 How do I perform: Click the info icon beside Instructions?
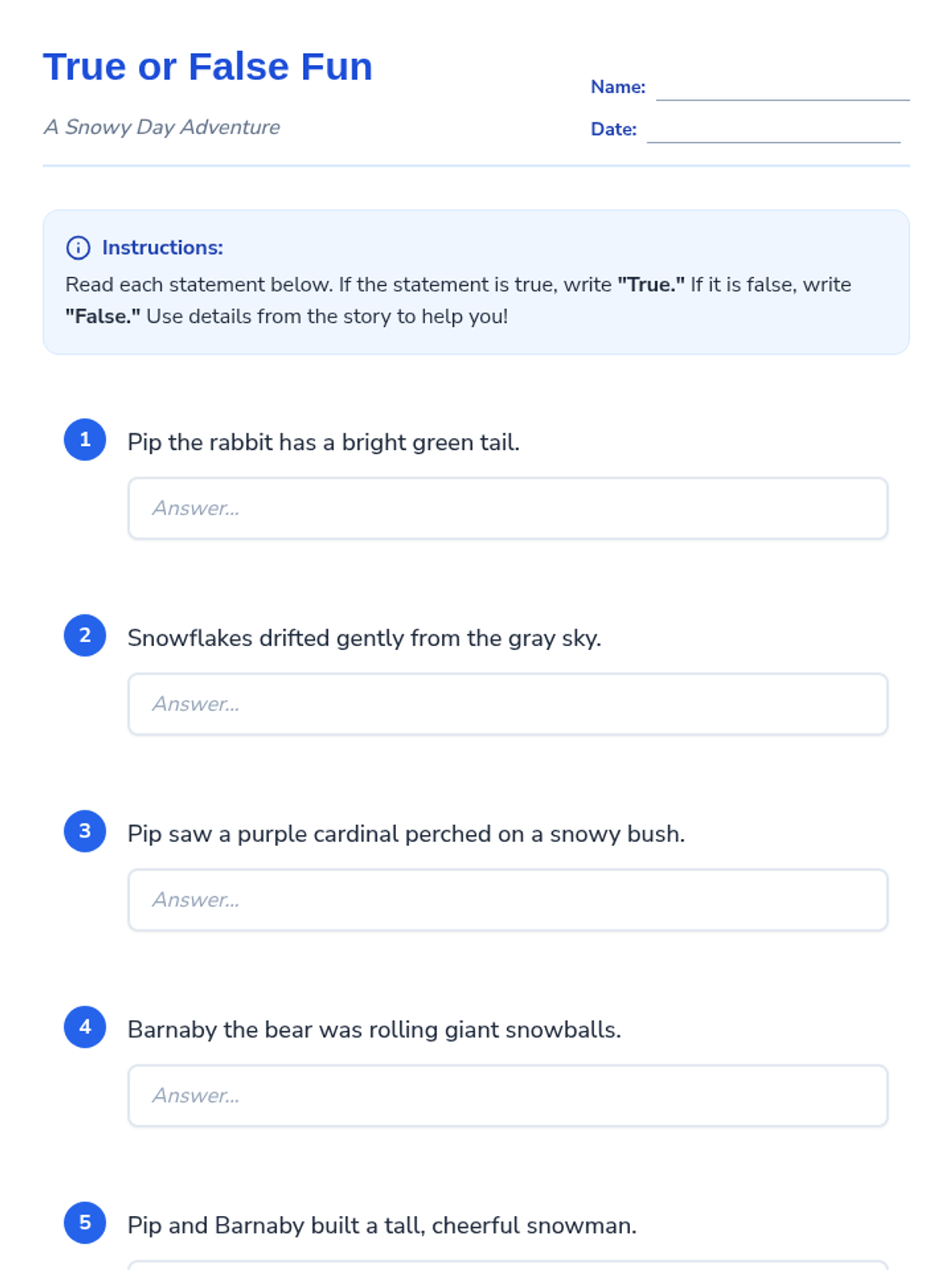[x=78, y=248]
